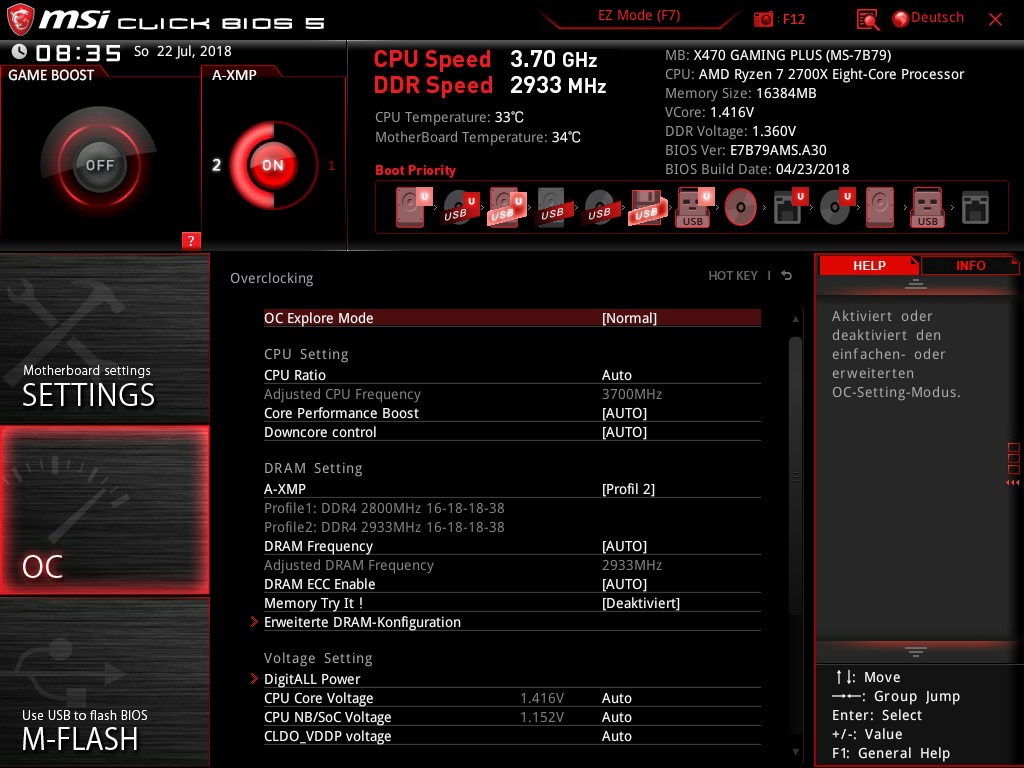Image resolution: width=1024 pixels, height=768 pixels.
Task: Select gray UEFI CD disc boot icon with U badge
Action: tap(837, 208)
